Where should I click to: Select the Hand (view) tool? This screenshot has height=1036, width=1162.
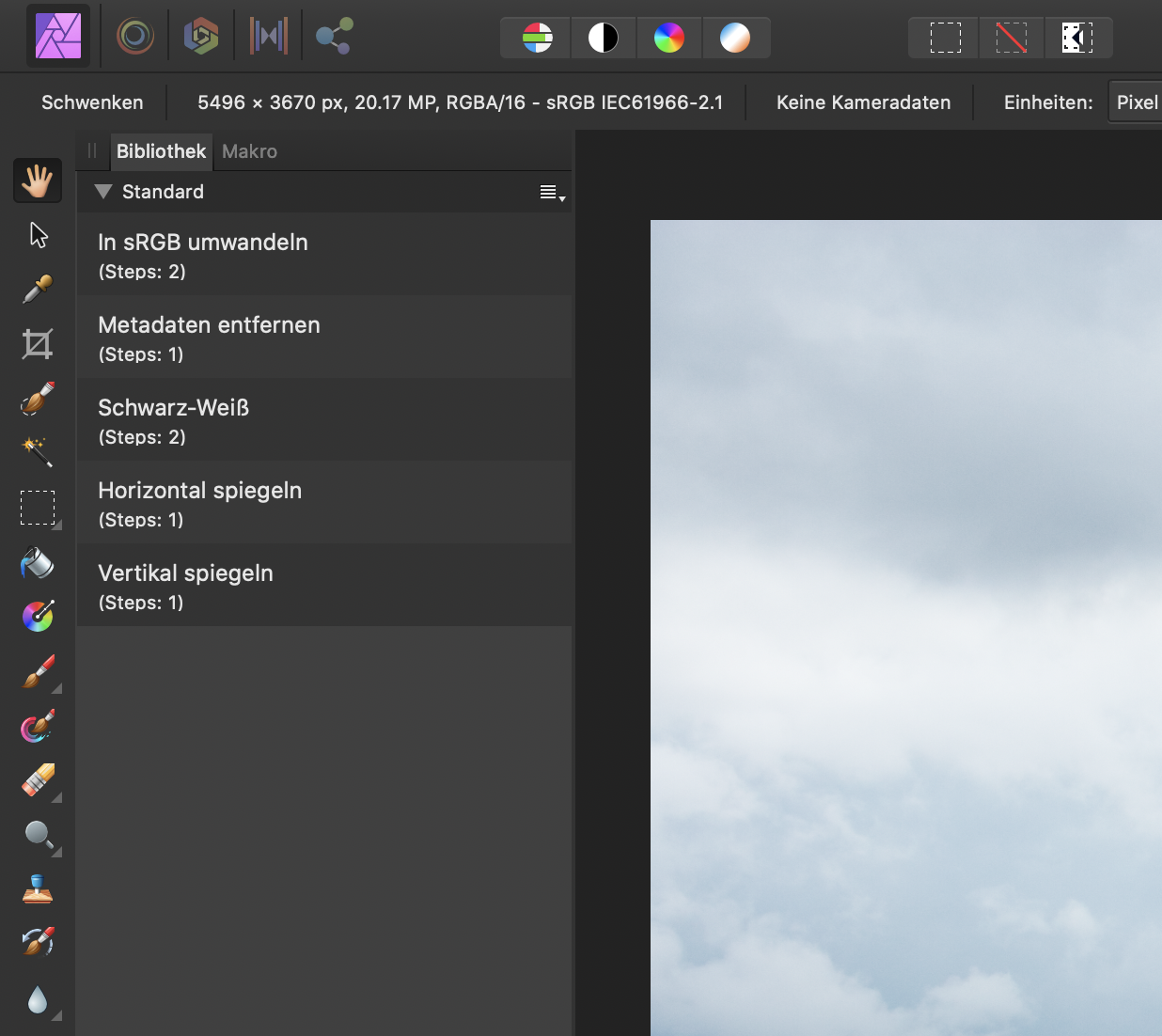click(x=38, y=181)
